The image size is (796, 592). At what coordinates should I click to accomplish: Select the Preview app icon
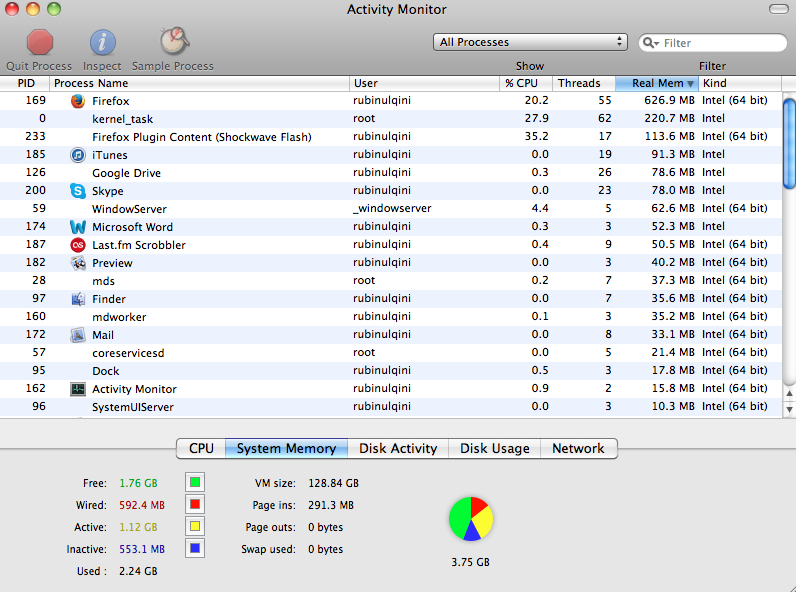click(x=78, y=262)
